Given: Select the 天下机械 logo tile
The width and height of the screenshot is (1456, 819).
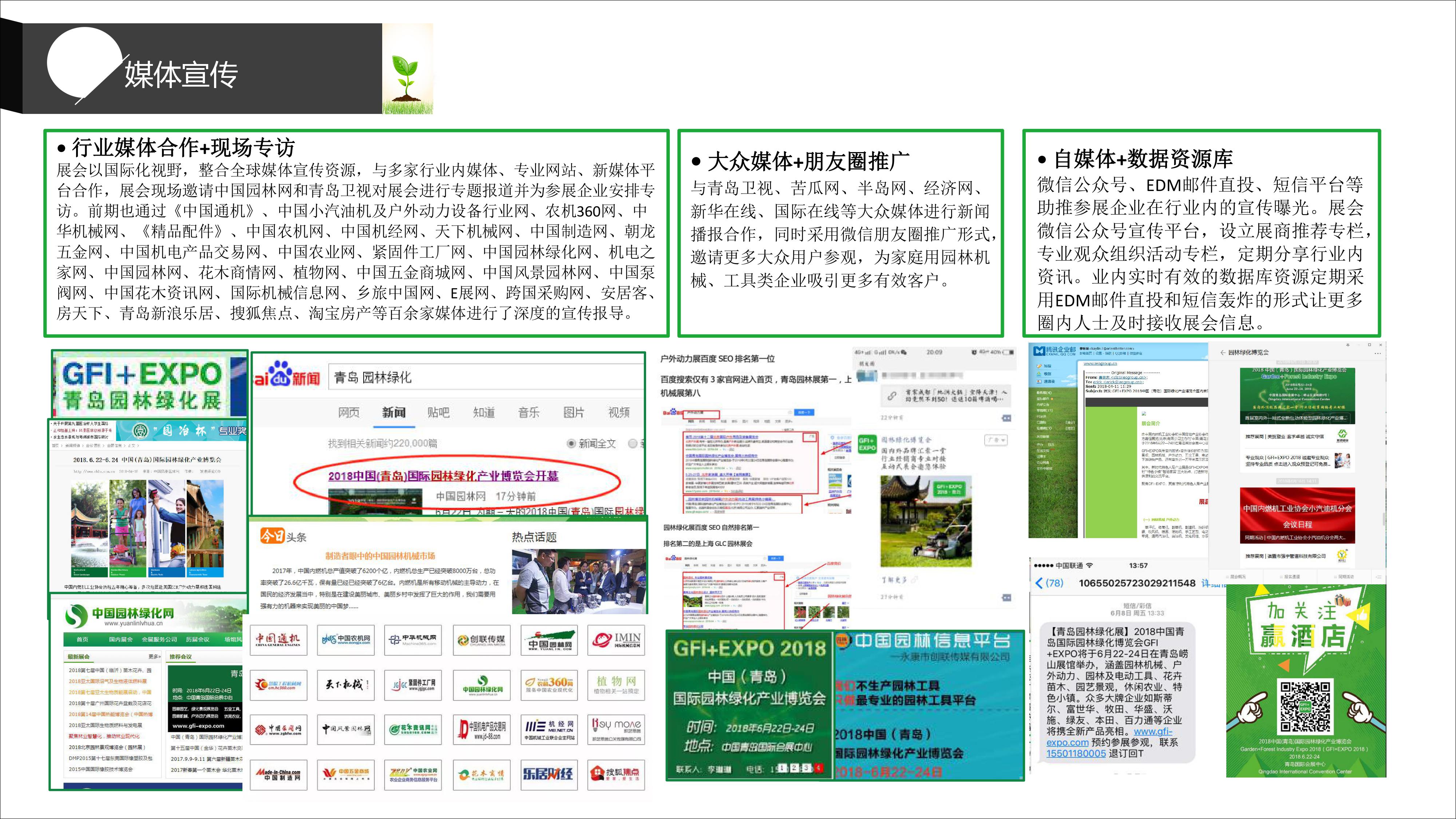Looking at the screenshot, I should pyautogui.click(x=345, y=685).
